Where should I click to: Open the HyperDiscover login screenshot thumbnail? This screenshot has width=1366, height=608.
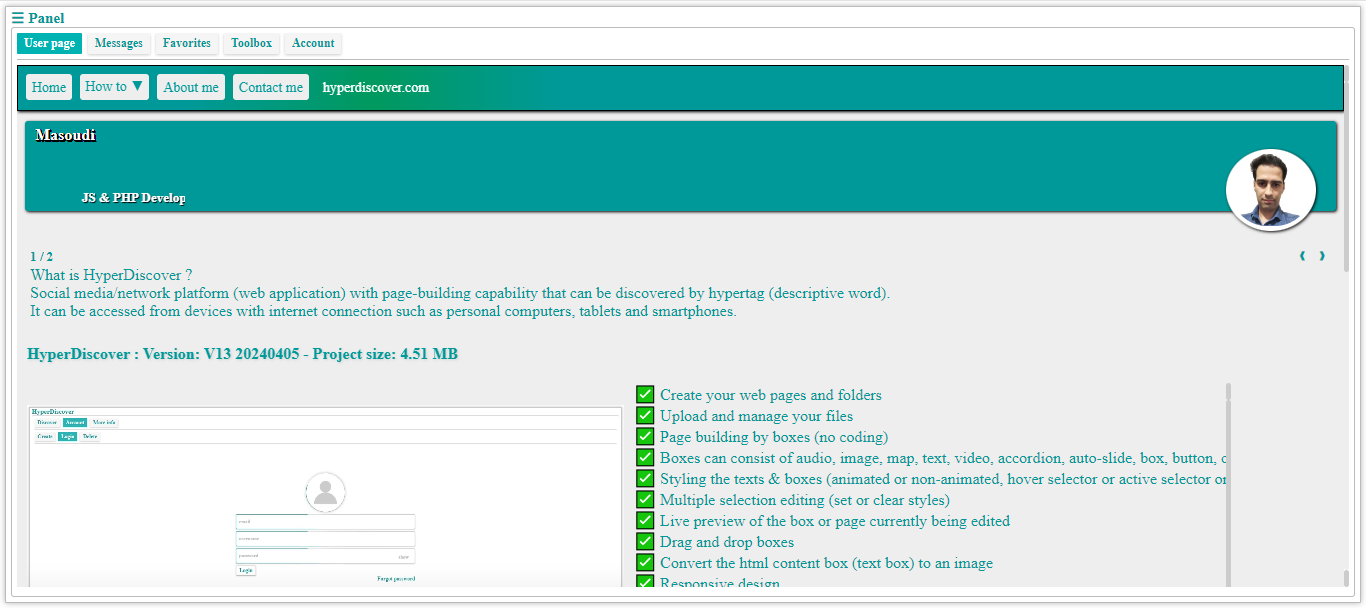click(325, 497)
